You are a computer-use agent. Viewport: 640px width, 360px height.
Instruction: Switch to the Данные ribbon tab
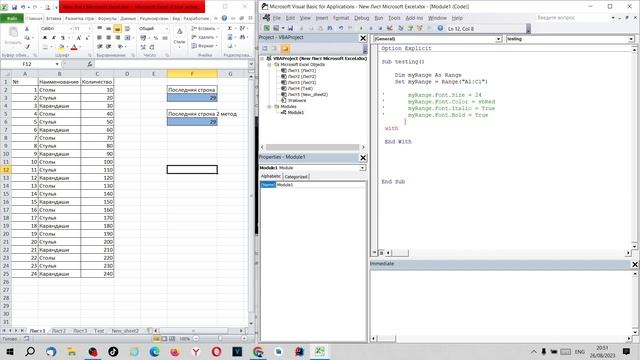(x=128, y=18)
